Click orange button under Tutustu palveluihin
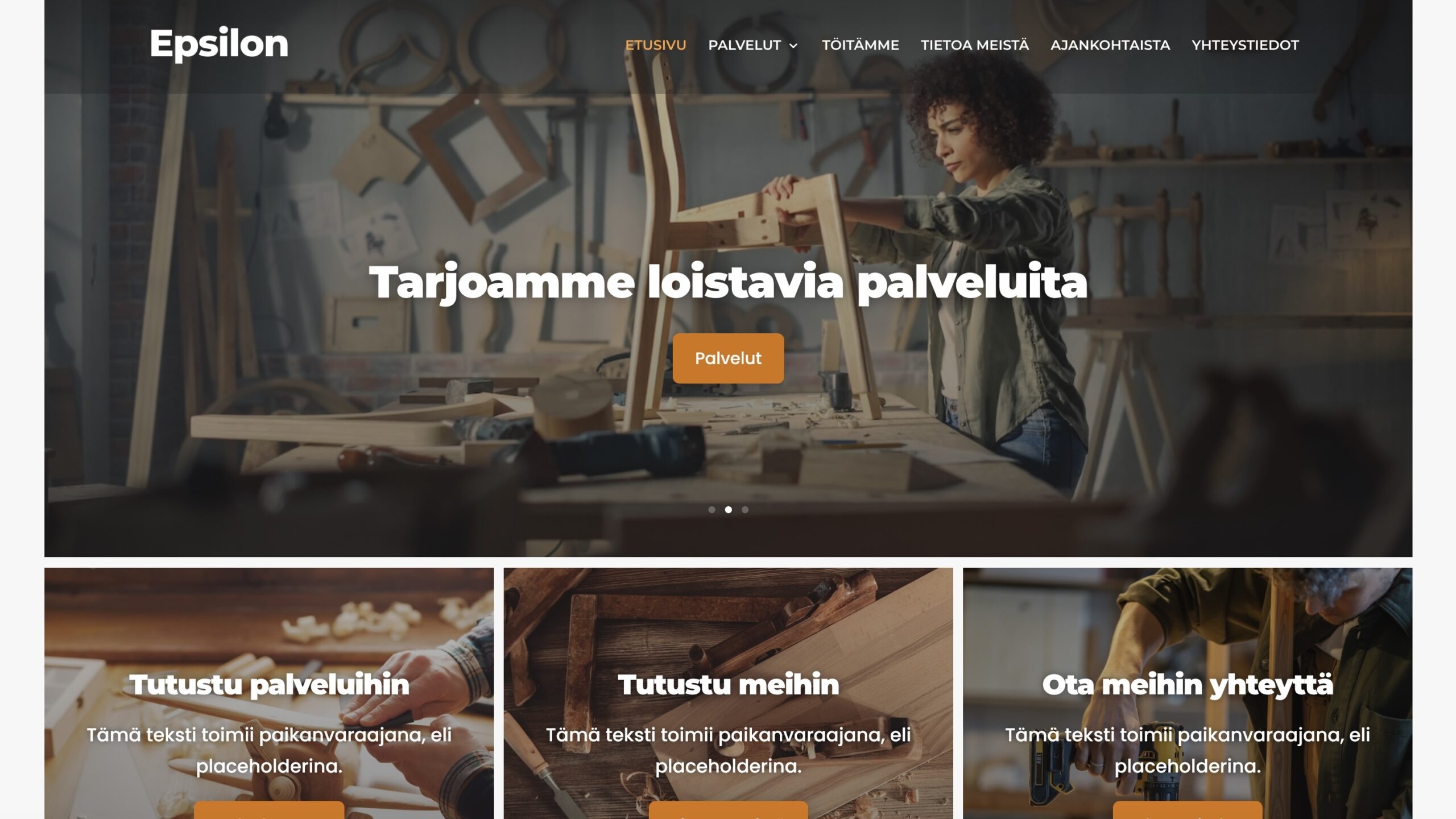Screen dimensions: 1456x819 pos(269,810)
